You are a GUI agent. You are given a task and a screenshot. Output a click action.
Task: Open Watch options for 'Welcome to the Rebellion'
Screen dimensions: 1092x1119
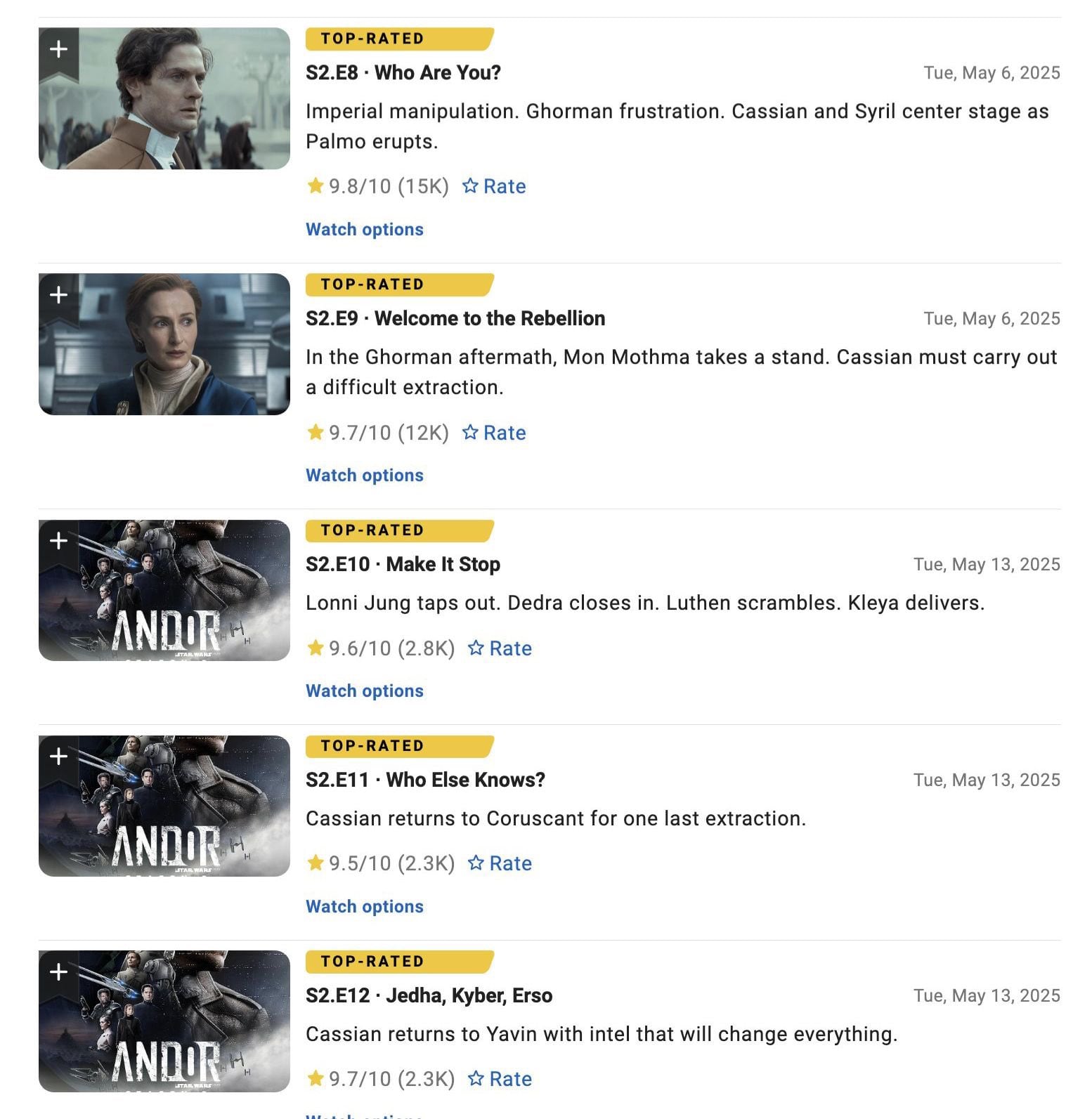coord(365,476)
